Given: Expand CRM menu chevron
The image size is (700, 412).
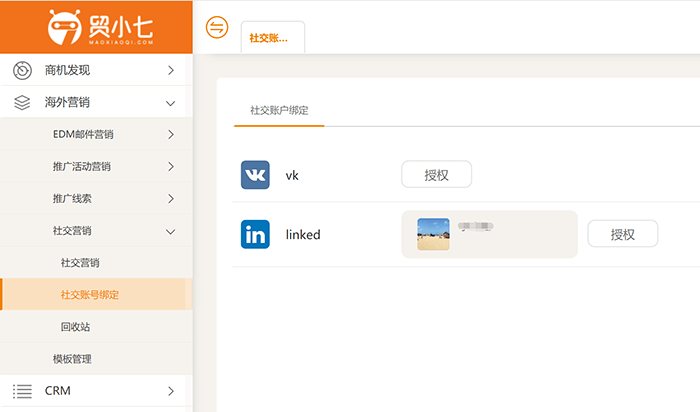Looking at the screenshot, I should coord(171,391).
